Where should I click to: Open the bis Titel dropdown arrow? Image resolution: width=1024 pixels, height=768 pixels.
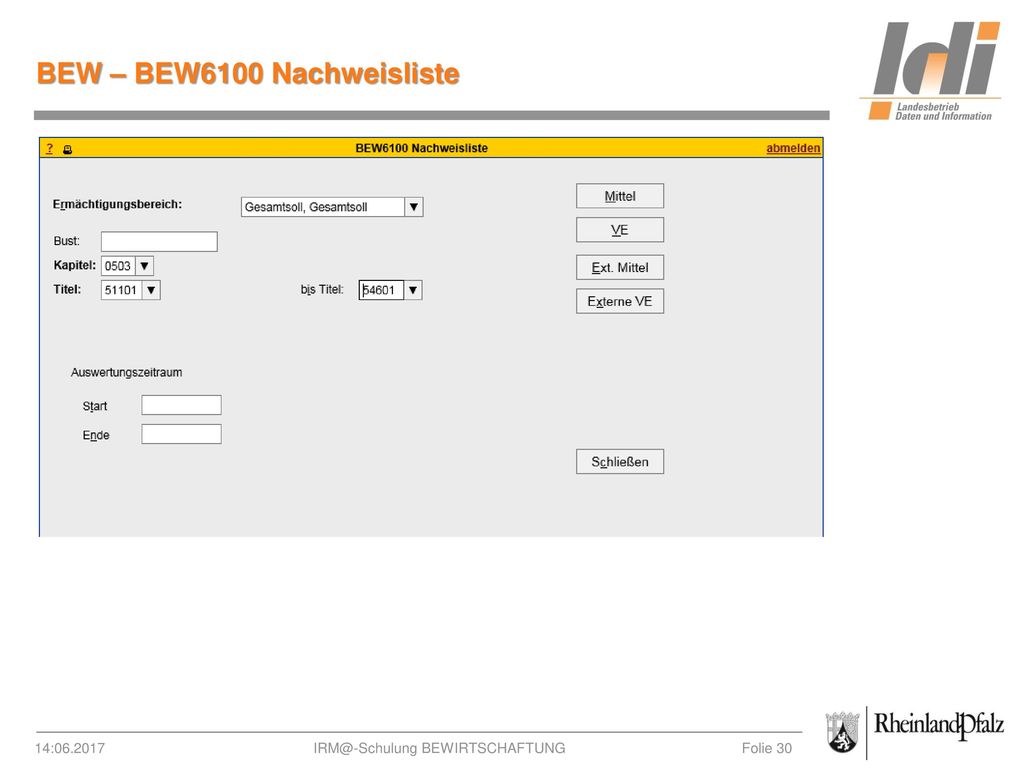[x=413, y=290]
